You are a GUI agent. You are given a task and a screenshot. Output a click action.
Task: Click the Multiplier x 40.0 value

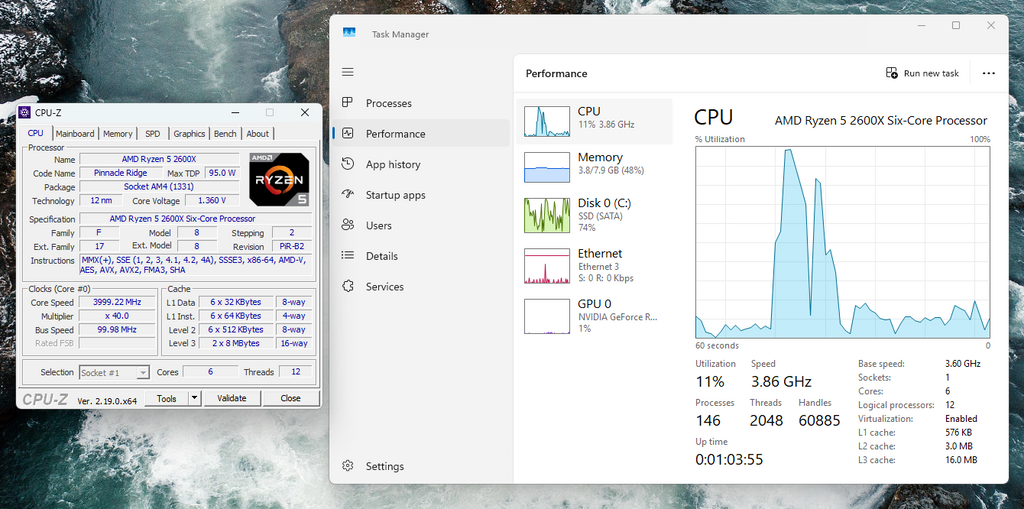pyautogui.click(x=118, y=316)
